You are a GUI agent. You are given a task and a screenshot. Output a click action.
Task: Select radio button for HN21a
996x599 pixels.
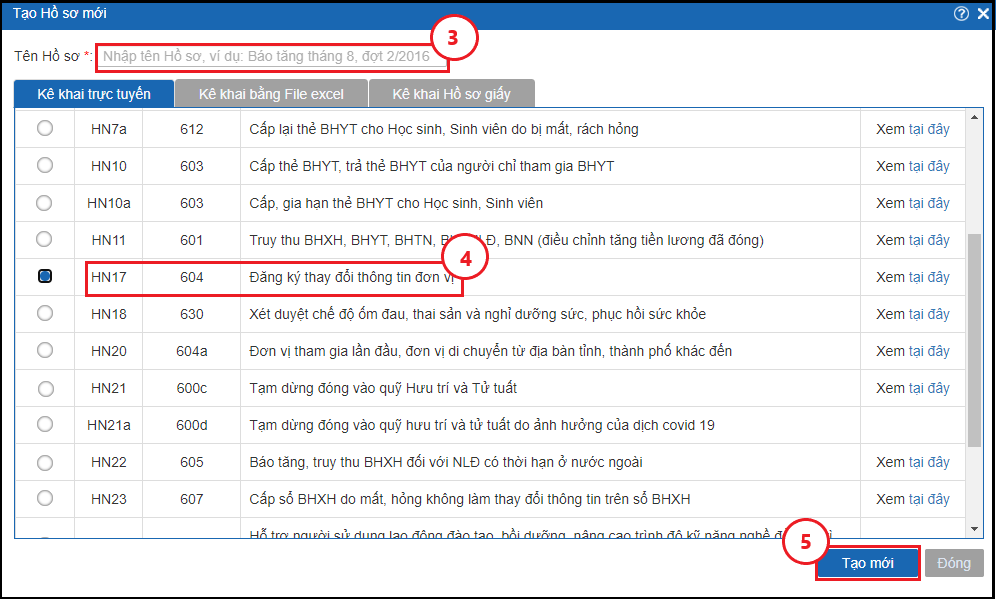pos(45,424)
